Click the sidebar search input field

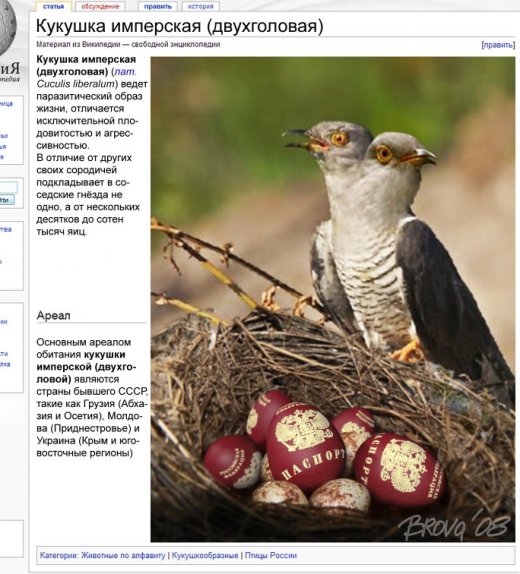tap(8, 187)
